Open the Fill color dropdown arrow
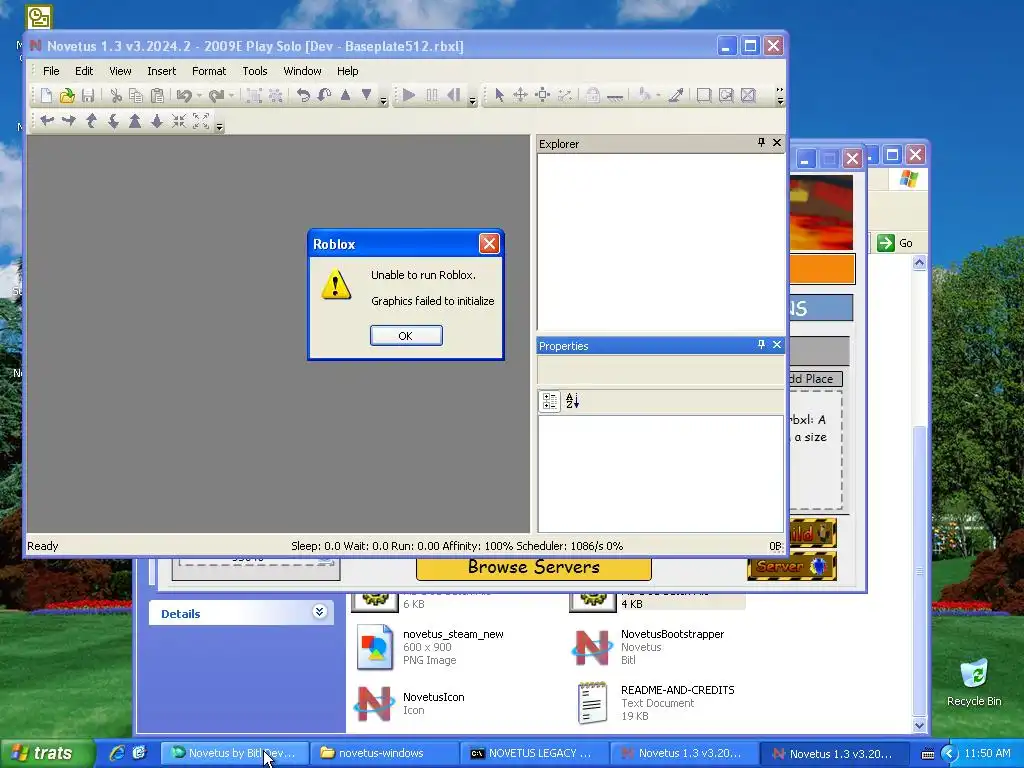This screenshot has width=1024, height=768. pyautogui.click(x=658, y=95)
